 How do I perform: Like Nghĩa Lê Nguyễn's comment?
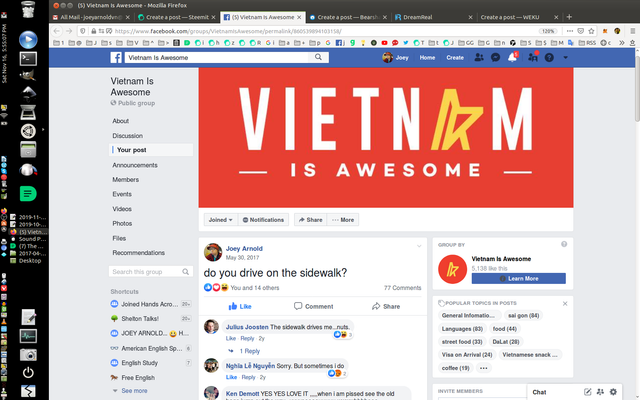point(231,377)
